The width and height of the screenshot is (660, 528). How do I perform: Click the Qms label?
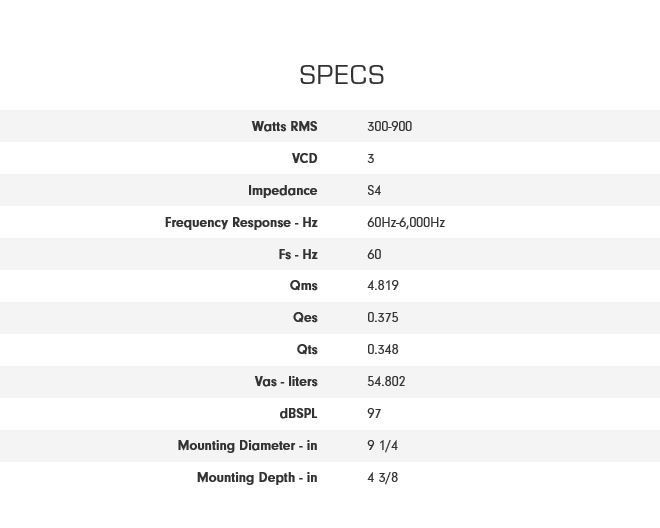[x=303, y=286]
